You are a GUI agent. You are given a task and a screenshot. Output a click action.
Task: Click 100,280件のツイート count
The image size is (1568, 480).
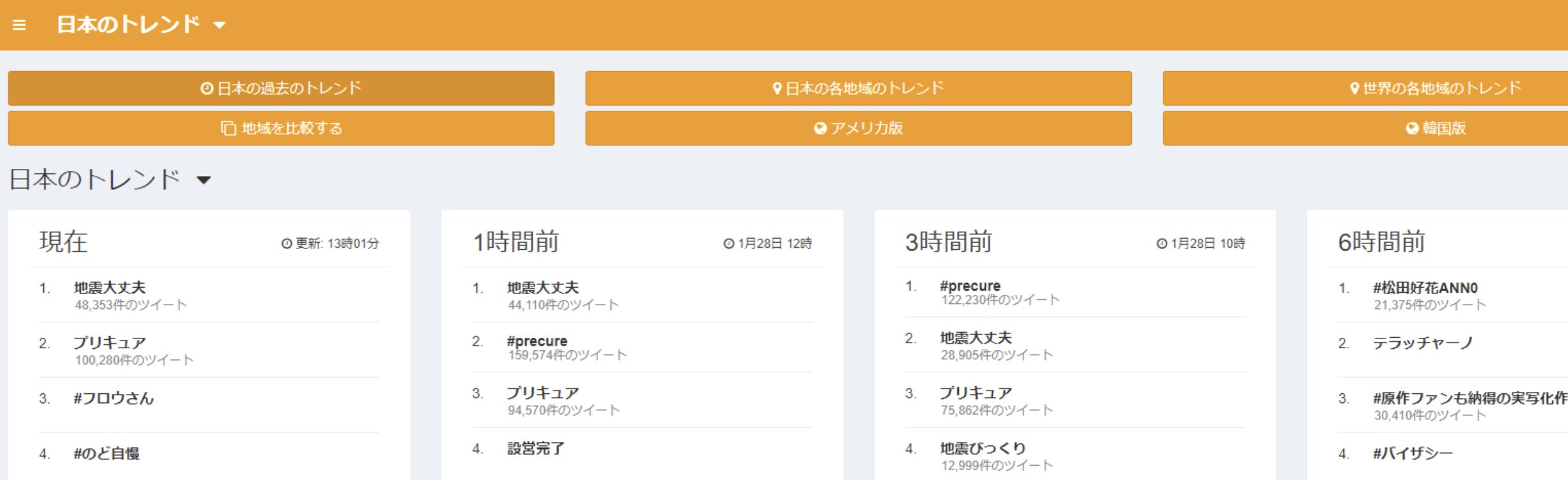click(x=134, y=360)
